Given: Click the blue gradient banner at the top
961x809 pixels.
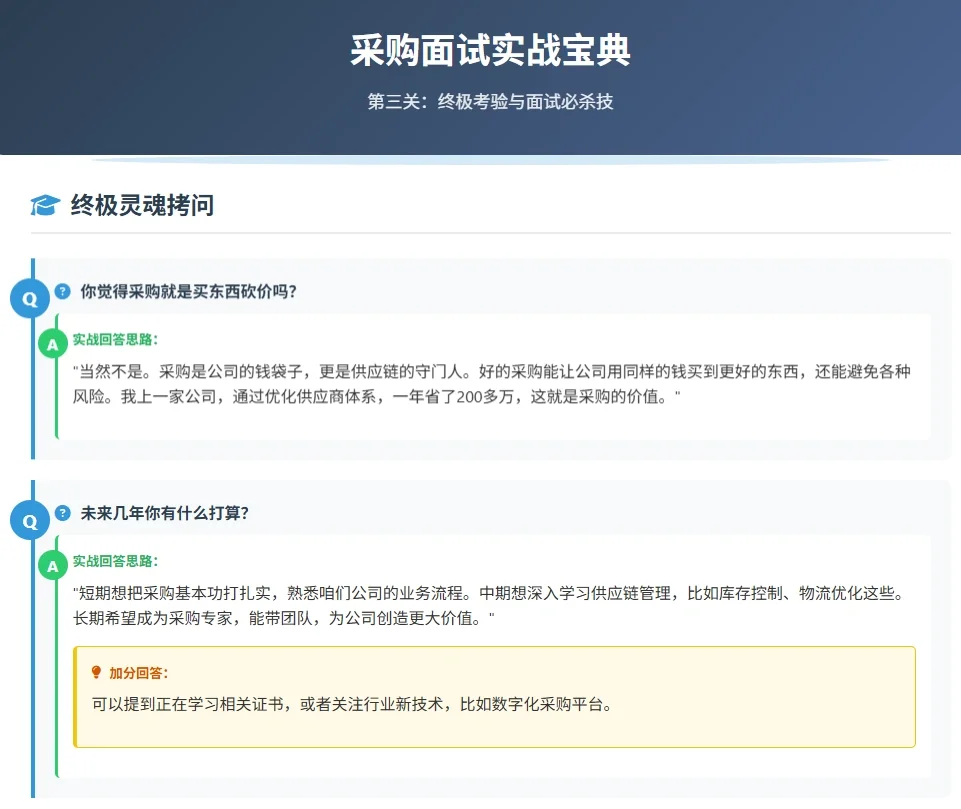Looking at the screenshot, I should [480, 75].
